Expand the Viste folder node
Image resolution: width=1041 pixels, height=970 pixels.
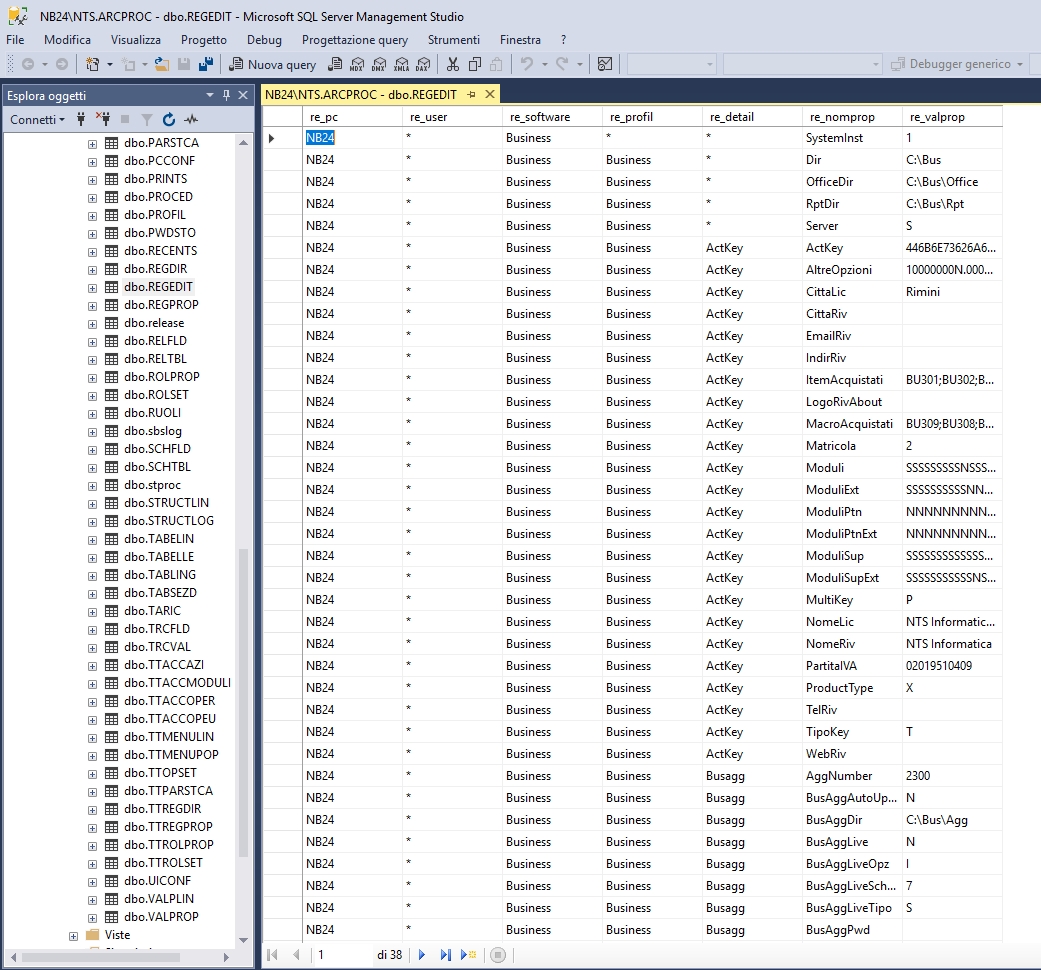(x=73, y=935)
